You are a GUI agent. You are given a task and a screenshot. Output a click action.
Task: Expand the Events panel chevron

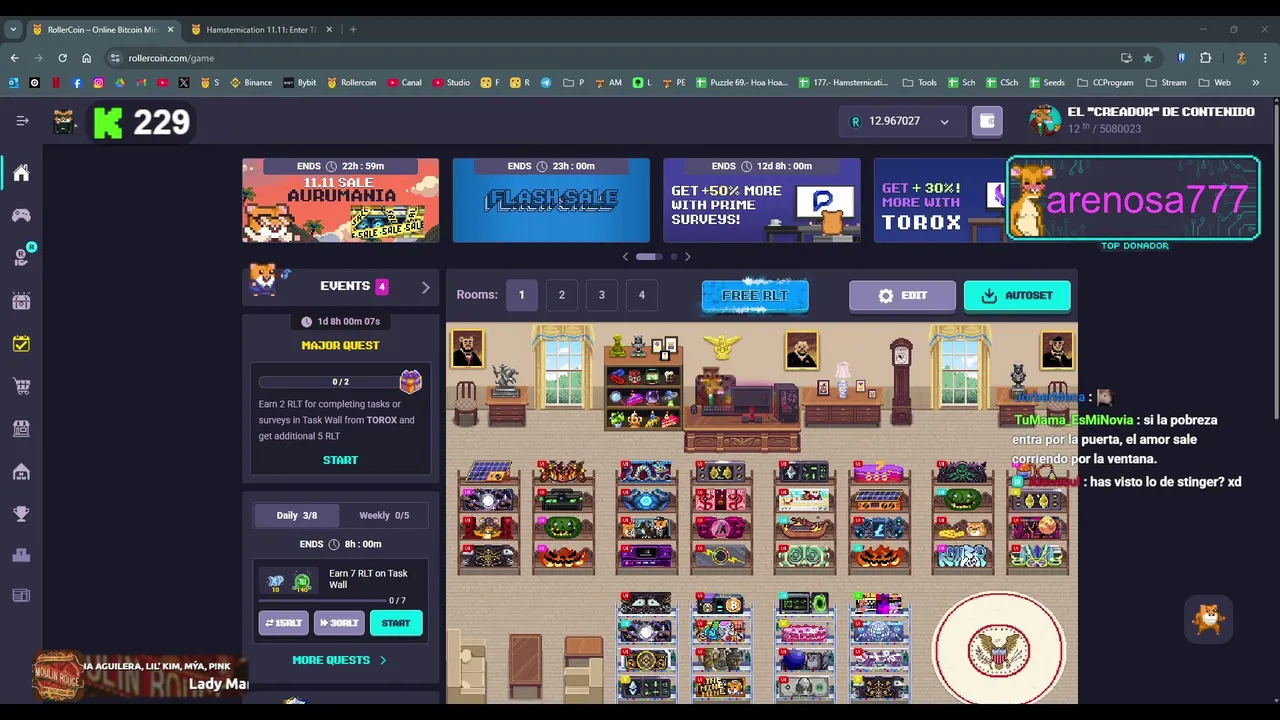click(x=425, y=287)
